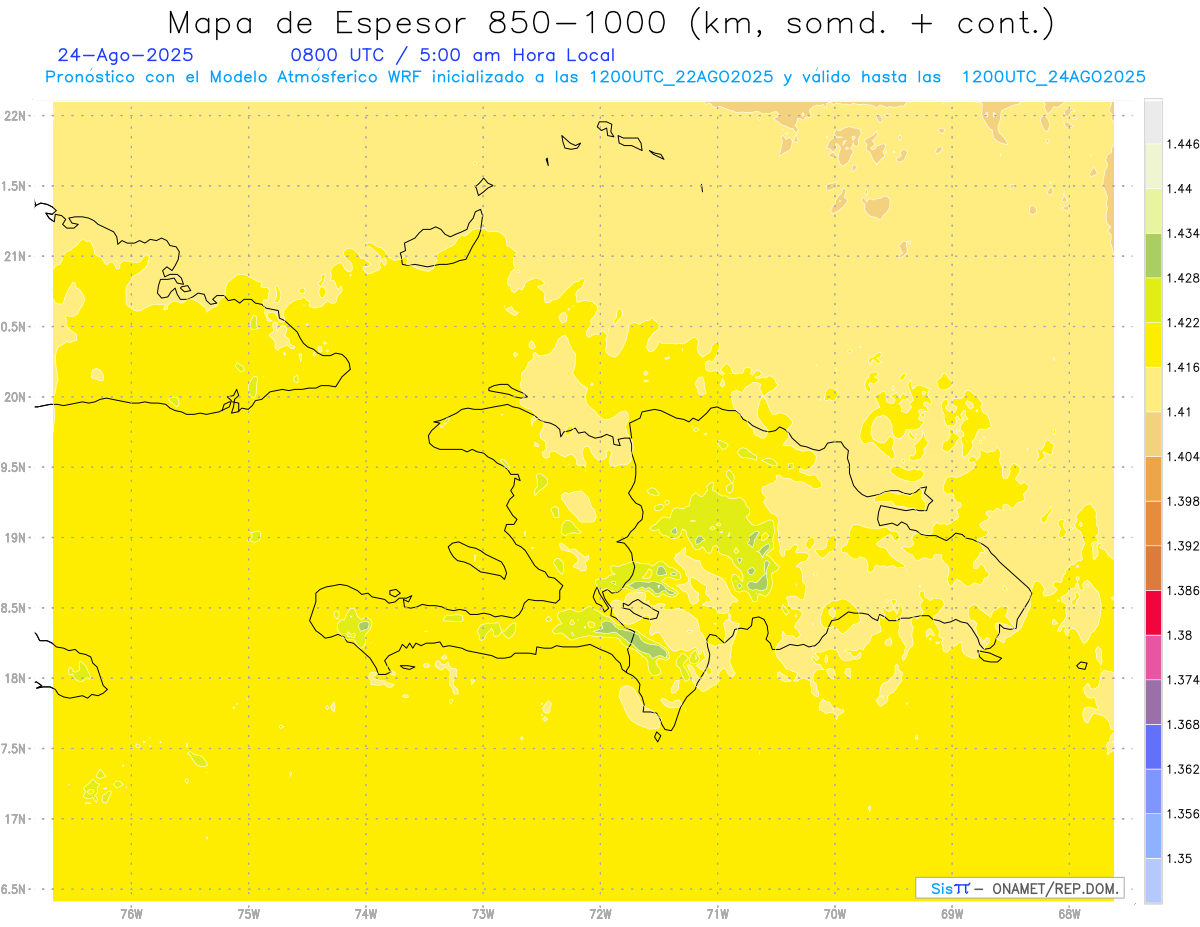Click the longitude label '71W'
This screenshot has height=927, width=1200.
(x=718, y=914)
